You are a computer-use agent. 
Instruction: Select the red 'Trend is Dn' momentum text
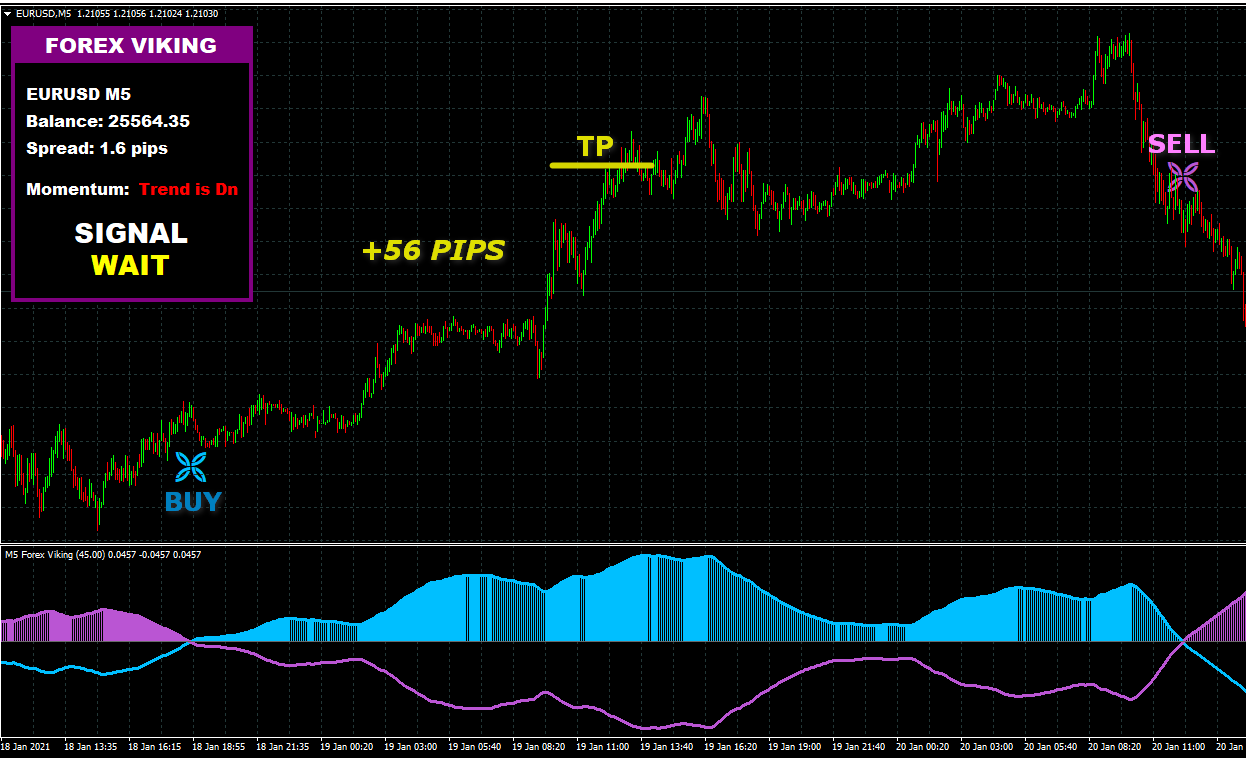pos(189,189)
